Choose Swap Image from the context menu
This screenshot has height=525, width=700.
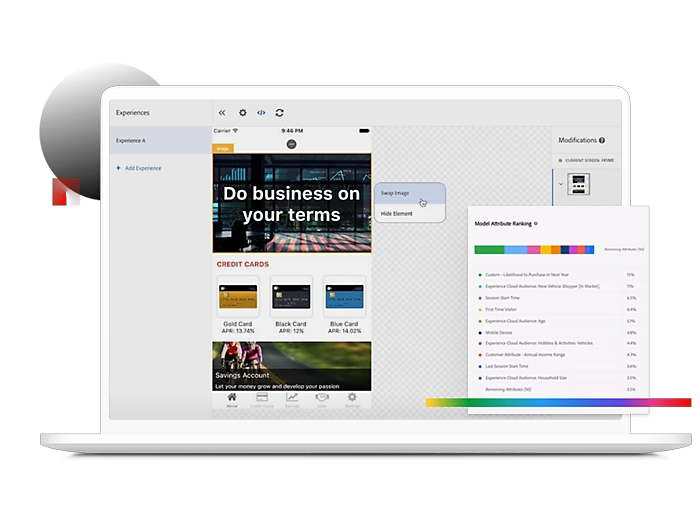tap(396, 192)
